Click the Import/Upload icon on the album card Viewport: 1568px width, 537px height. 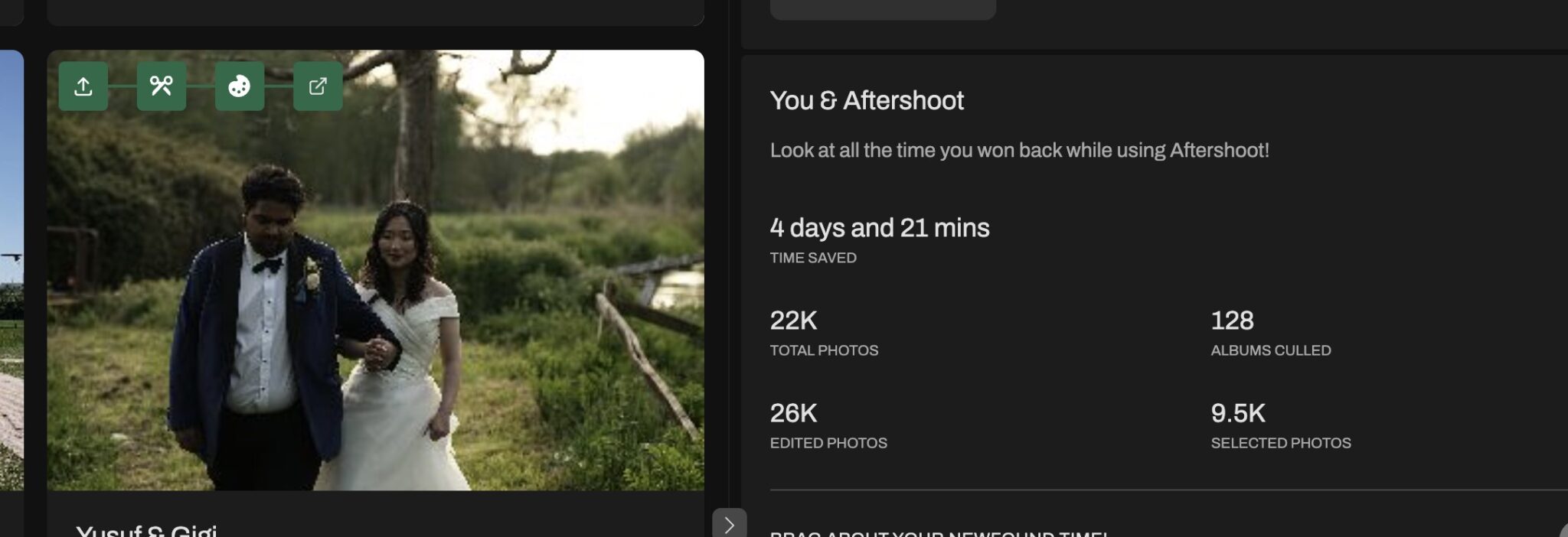(x=83, y=86)
